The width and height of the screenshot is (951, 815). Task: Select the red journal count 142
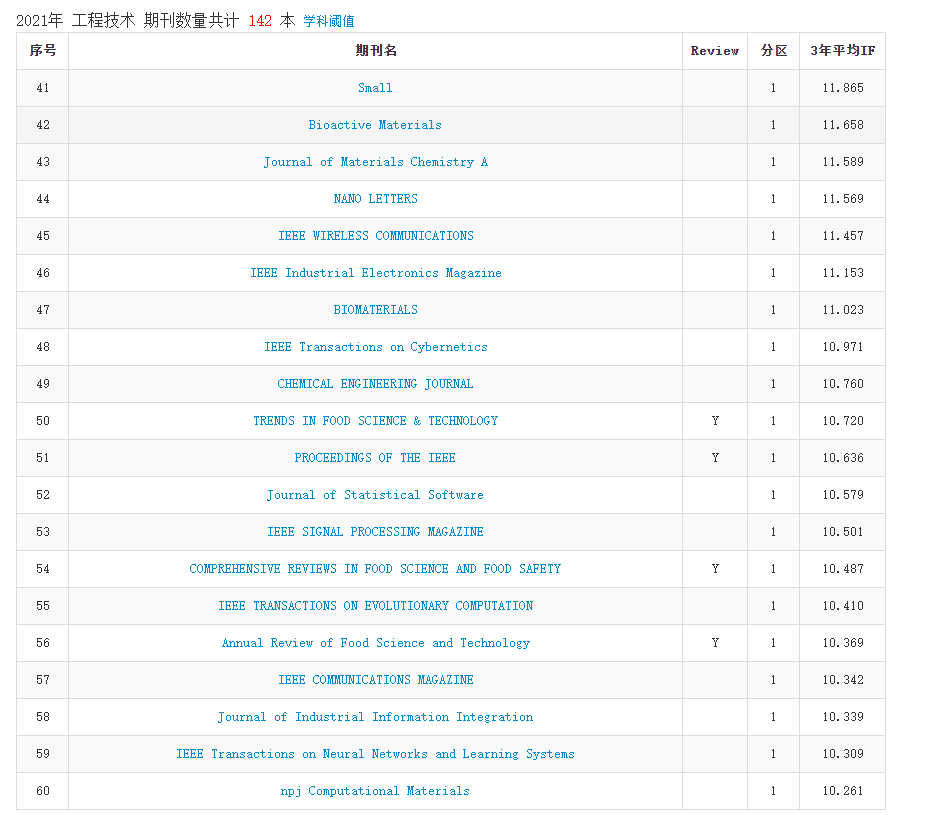coord(260,21)
